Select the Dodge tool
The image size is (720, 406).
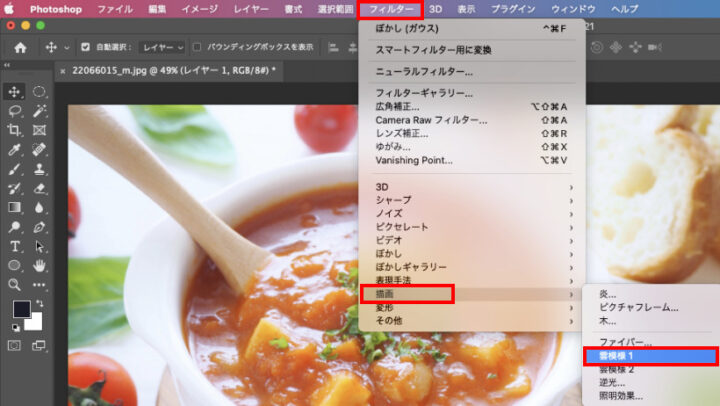[x=14, y=227]
